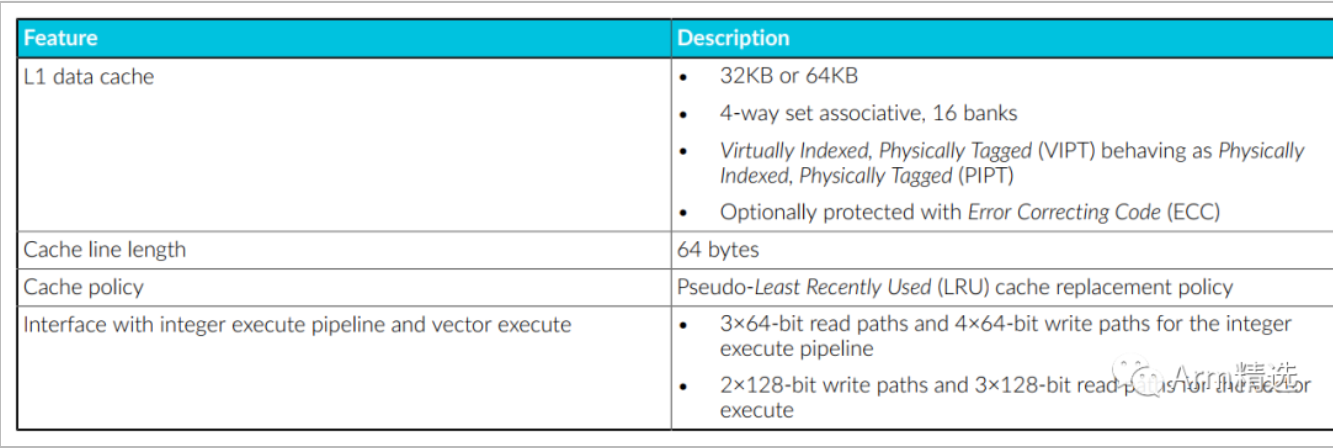Click the Feature column header
The height and width of the screenshot is (448, 1336).
coord(60,39)
